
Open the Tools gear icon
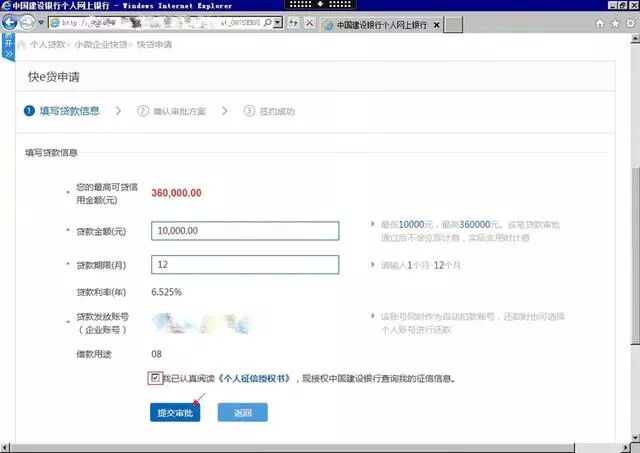631,23
